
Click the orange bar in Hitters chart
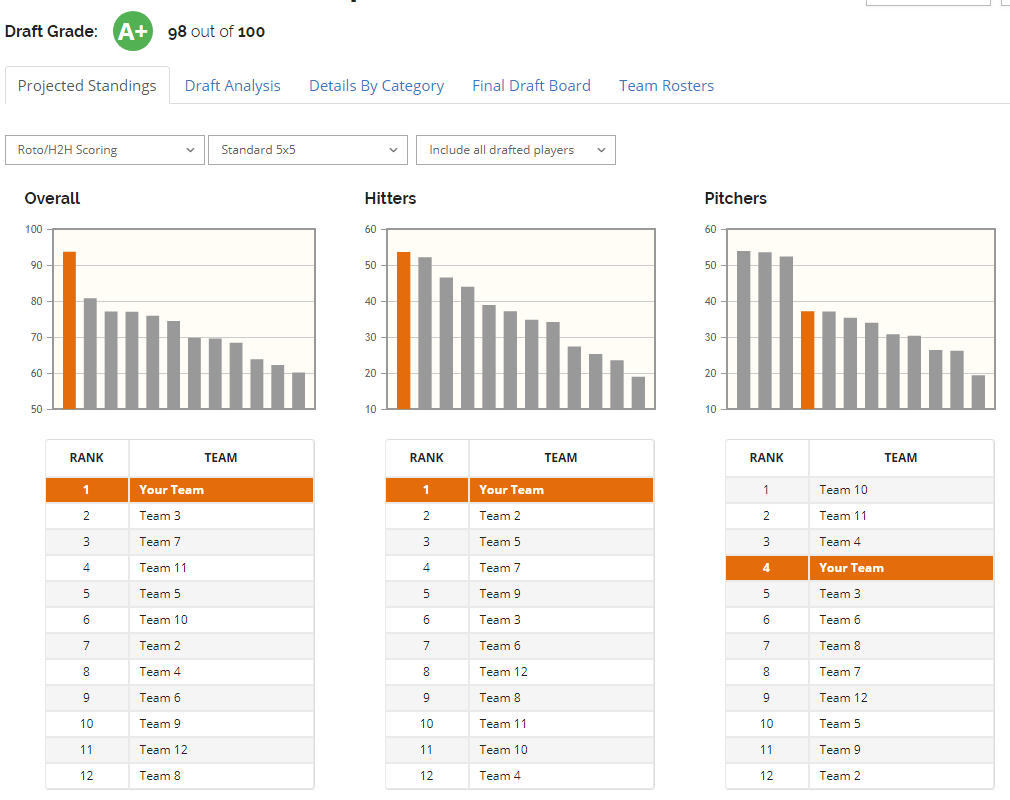pos(403,330)
